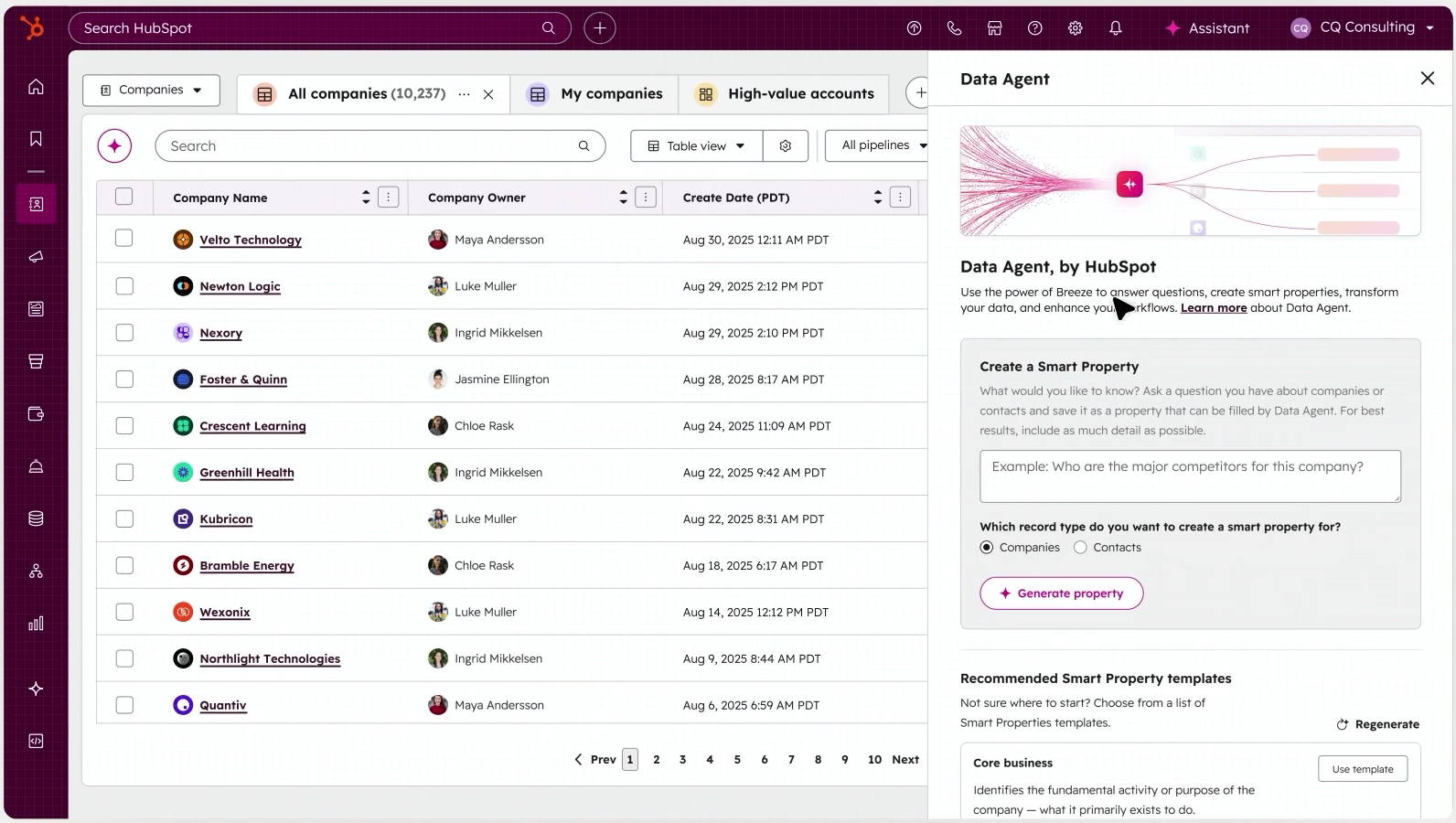Open the Help question mark icon

coord(1034,28)
